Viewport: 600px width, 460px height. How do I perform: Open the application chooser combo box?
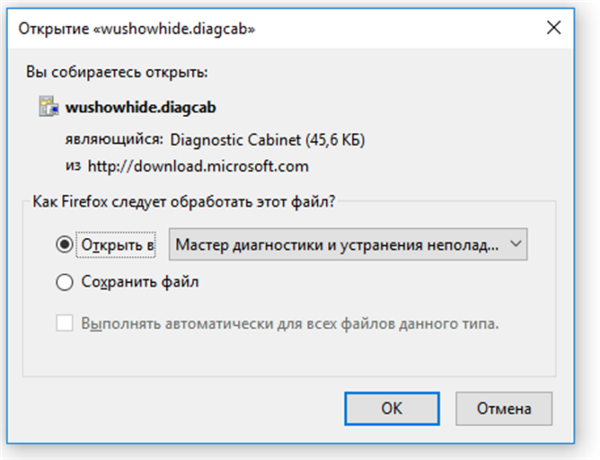pyautogui.click(x=348, y=245)
